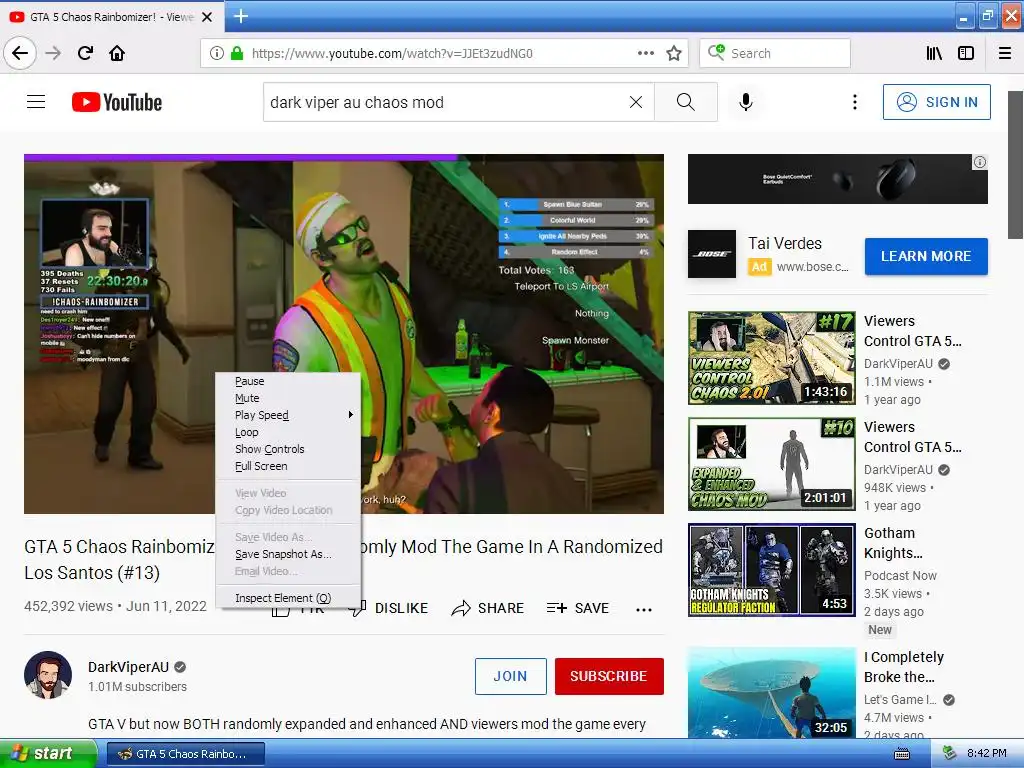Open the site information icon in the address bar

[x=217, y=53]
